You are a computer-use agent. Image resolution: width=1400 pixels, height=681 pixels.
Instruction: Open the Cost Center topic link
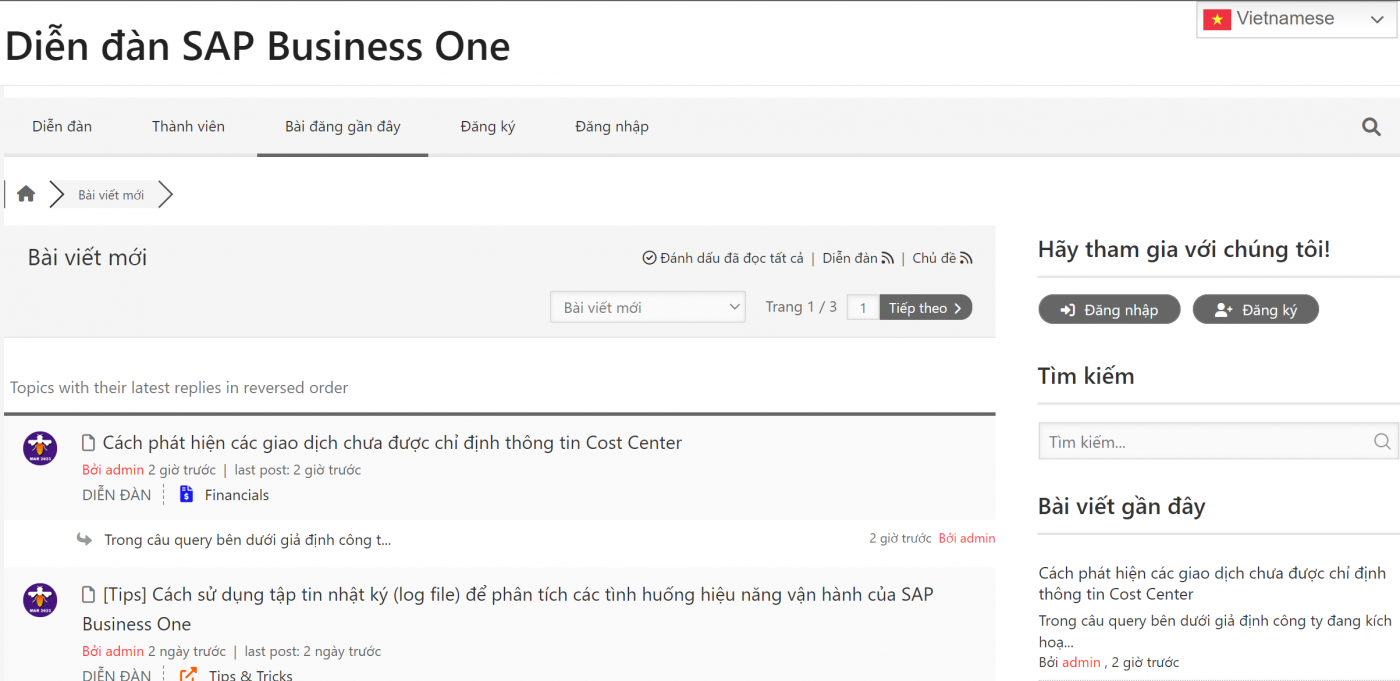[x=390, y=442]
